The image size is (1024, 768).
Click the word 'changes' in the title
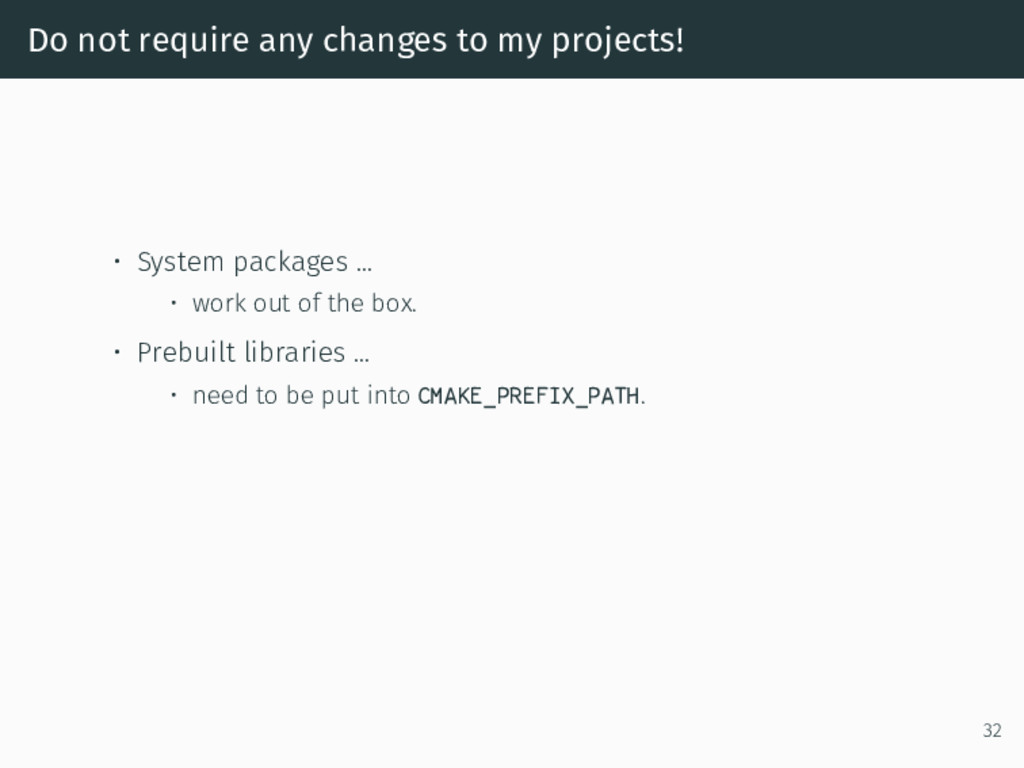click(385, 42)
